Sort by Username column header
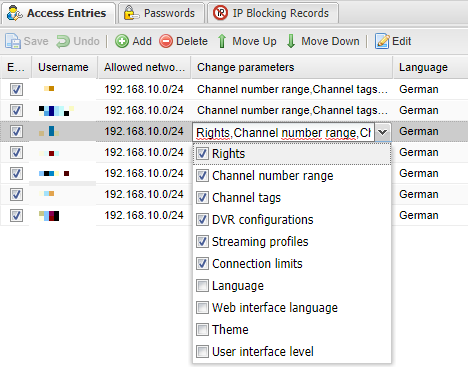Image resolution: width=468 pixels, height=392 pixels. [x=64, y=67]
